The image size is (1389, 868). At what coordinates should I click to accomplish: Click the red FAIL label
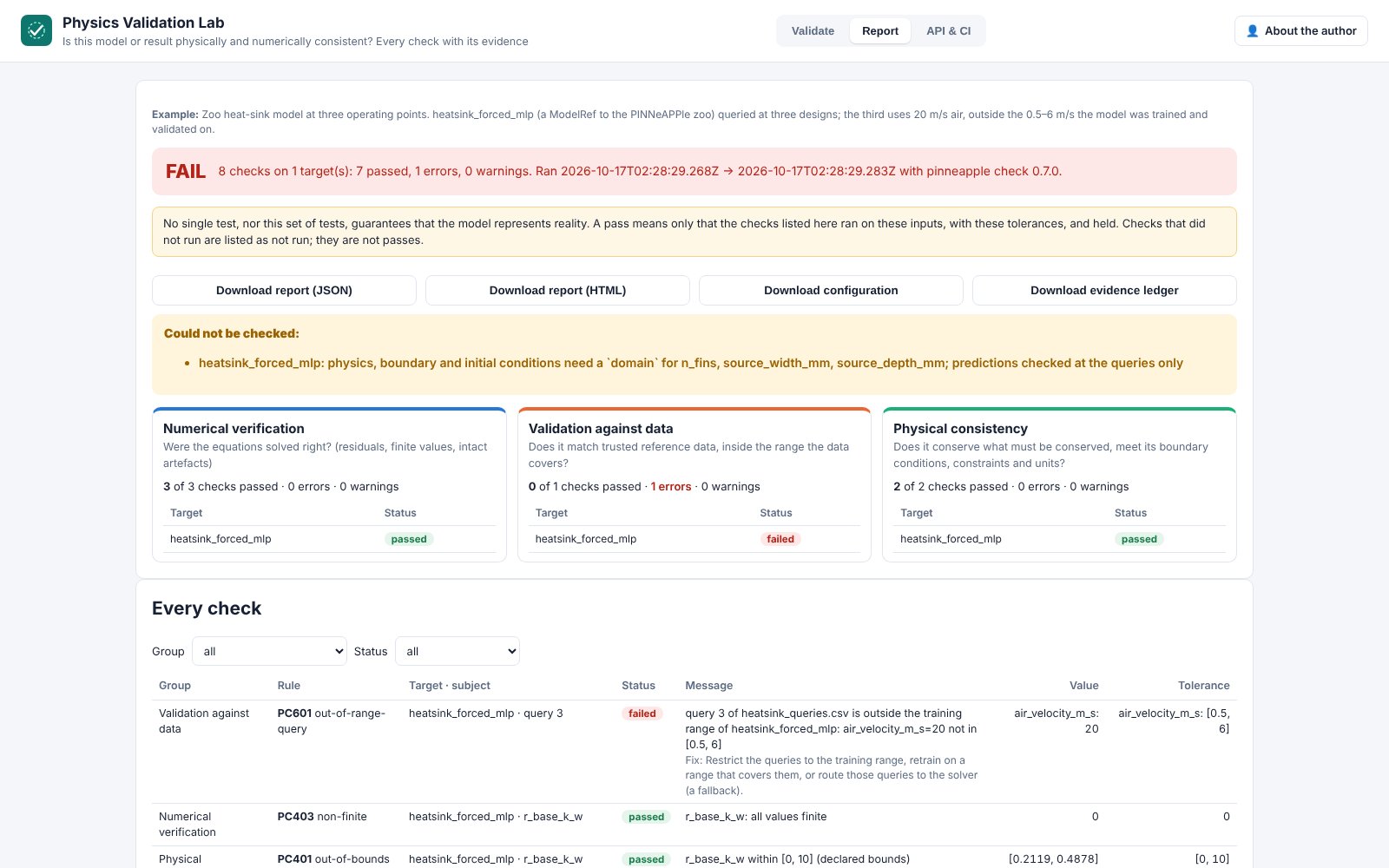186,171
